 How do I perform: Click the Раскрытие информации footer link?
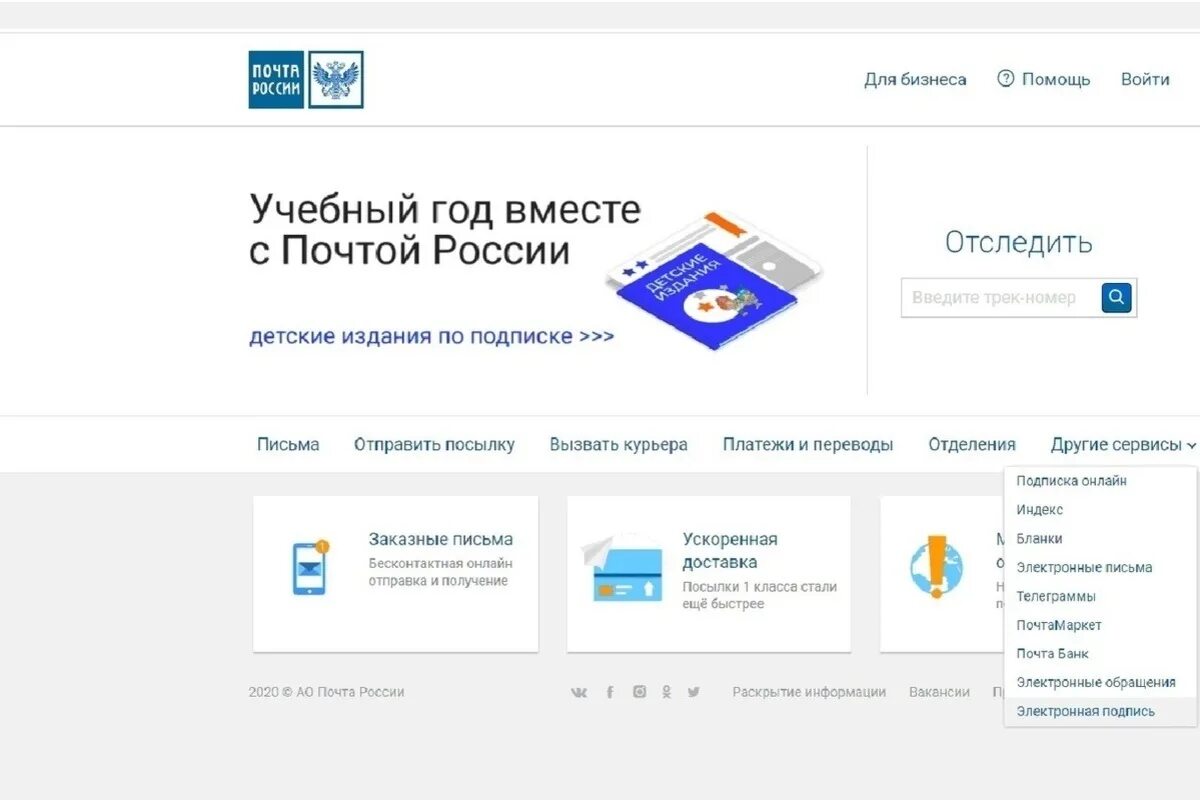click(809, 692)
